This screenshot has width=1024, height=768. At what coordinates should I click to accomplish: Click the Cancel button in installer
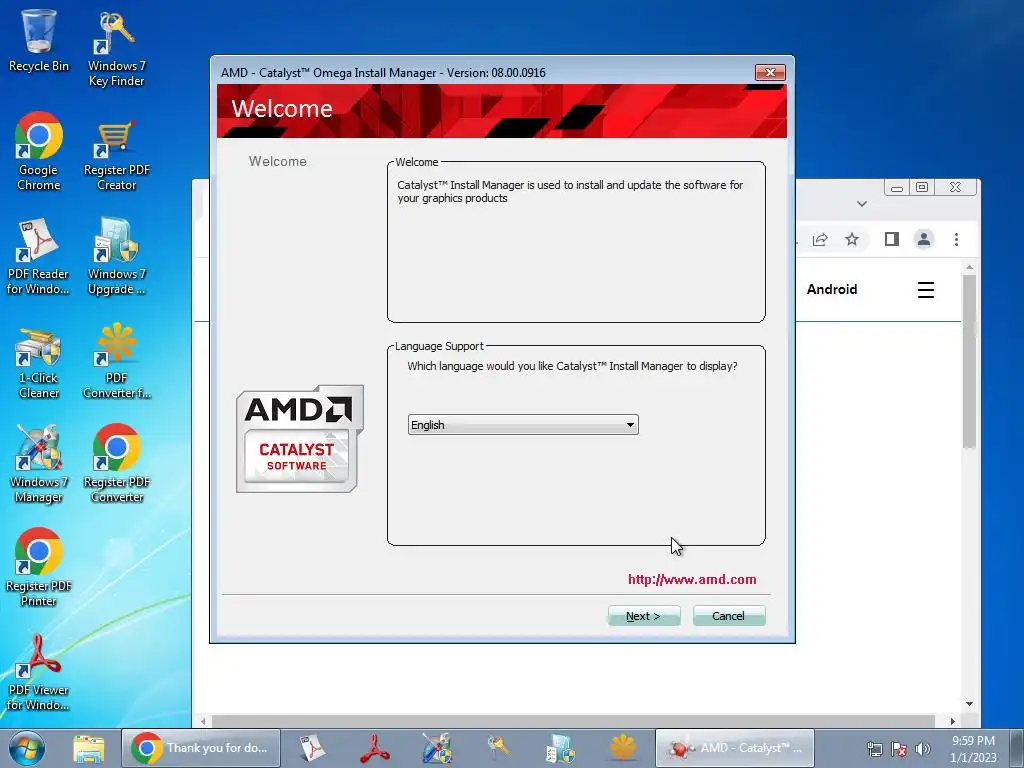pos(729,616)
